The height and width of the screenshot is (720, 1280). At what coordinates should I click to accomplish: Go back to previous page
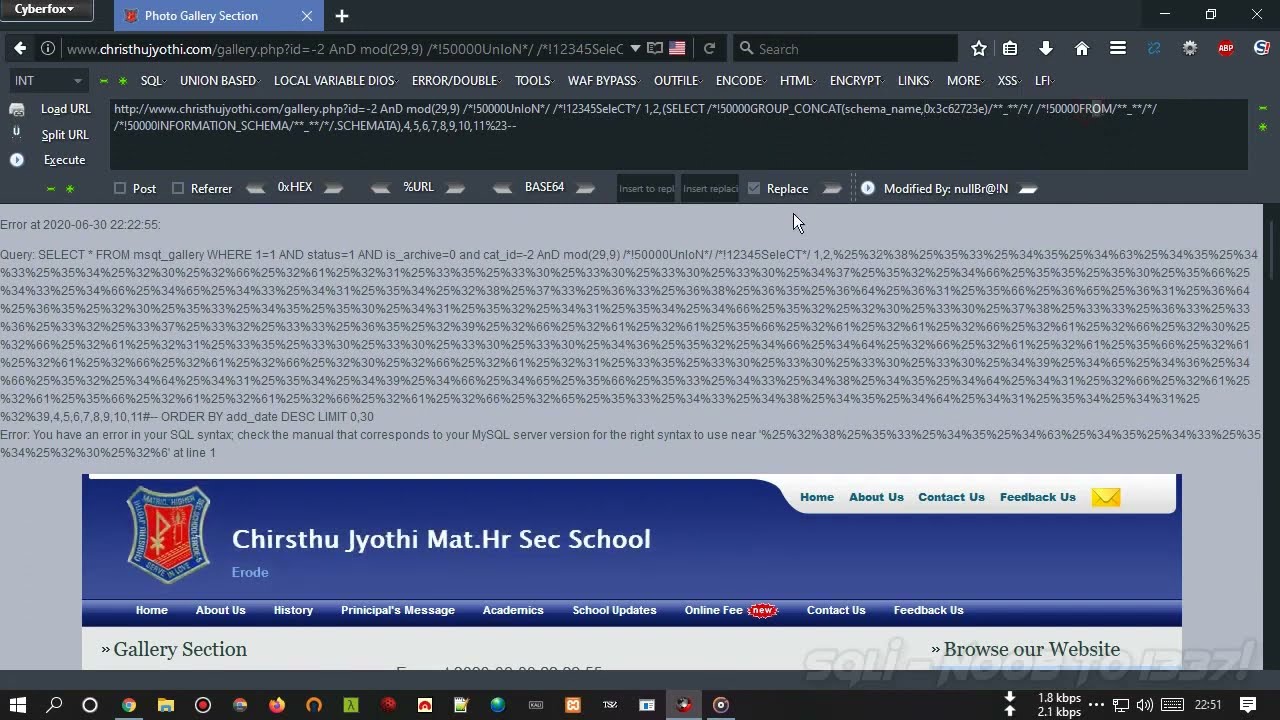click(20, 48)
